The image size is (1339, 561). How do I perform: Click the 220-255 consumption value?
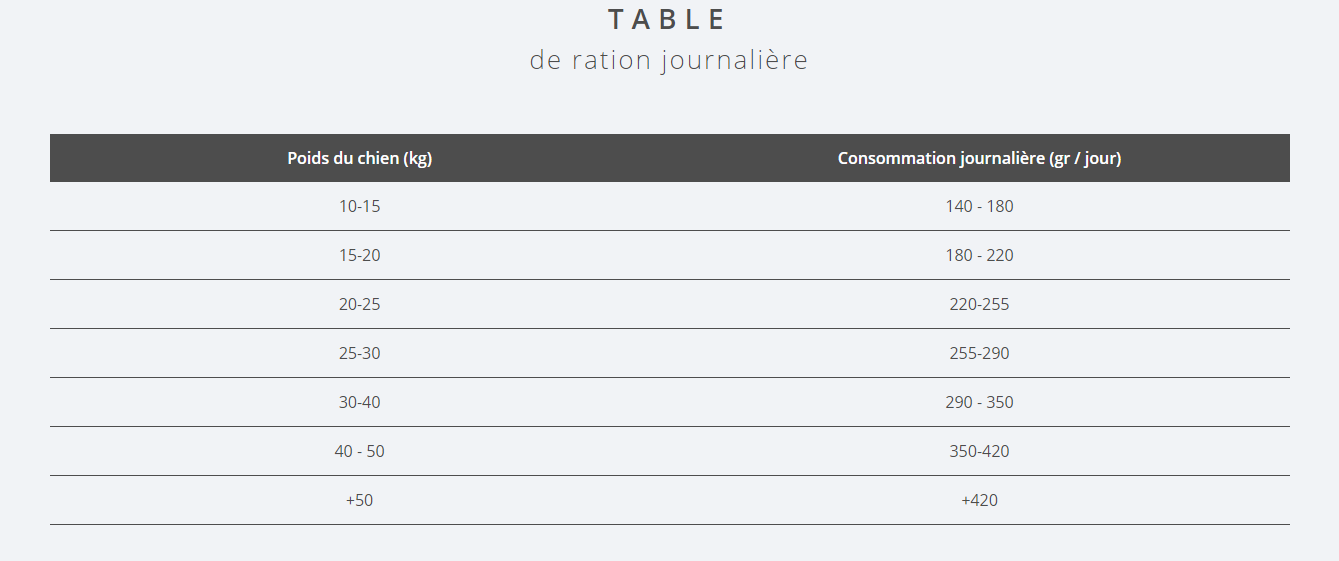click(x=980, y=304)
